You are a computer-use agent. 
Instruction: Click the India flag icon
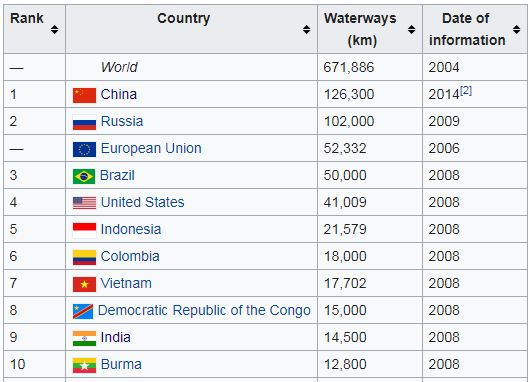84,338
